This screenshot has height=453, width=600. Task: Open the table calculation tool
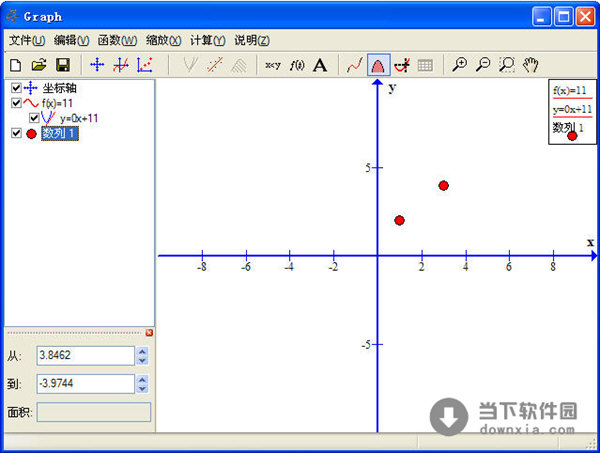click(x=425, y=65)
